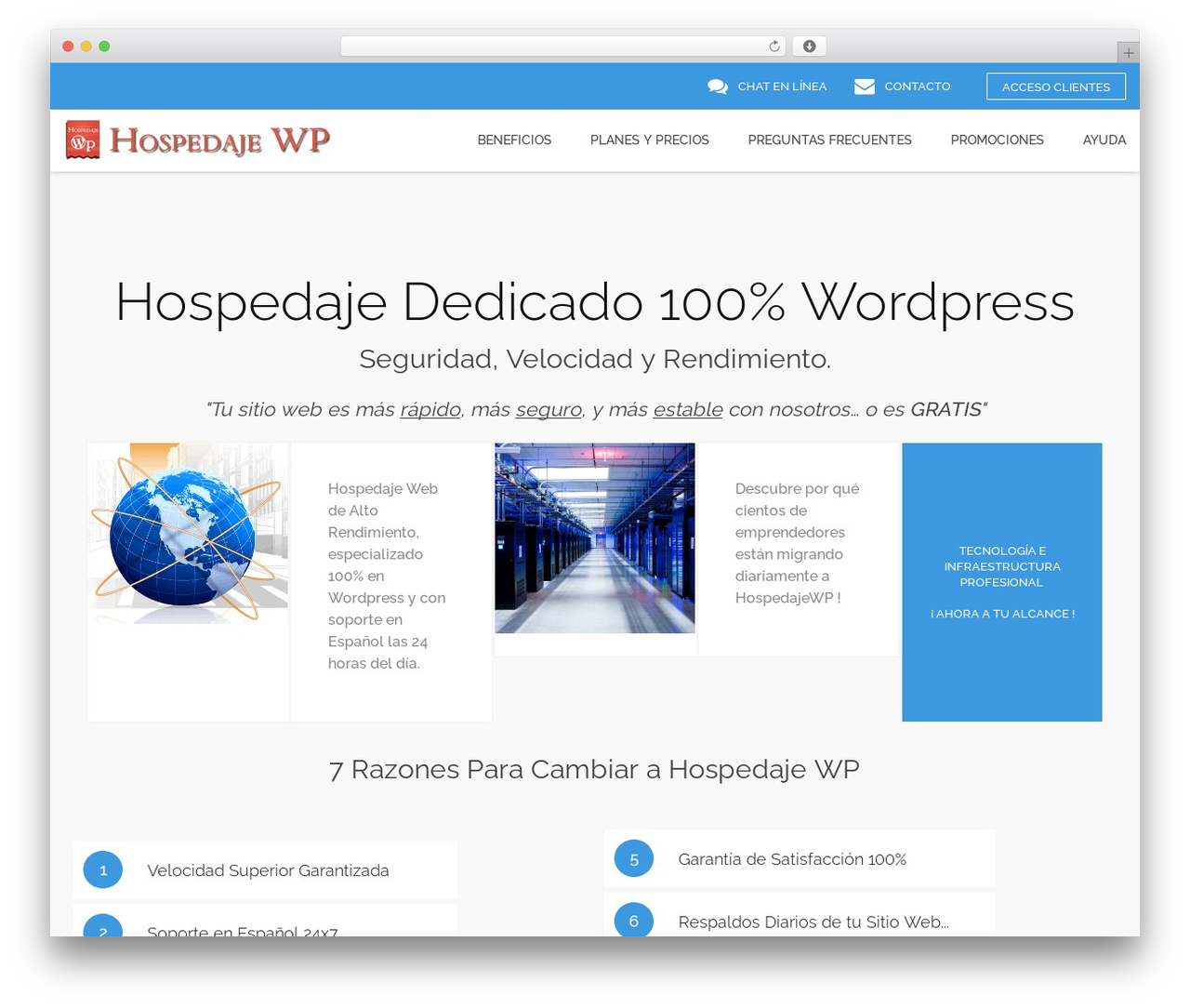This screenshot has height=1008, width=1190.
Task: Click the blue Tecnología e Infraestructura box
Action: click(1002, 582)
